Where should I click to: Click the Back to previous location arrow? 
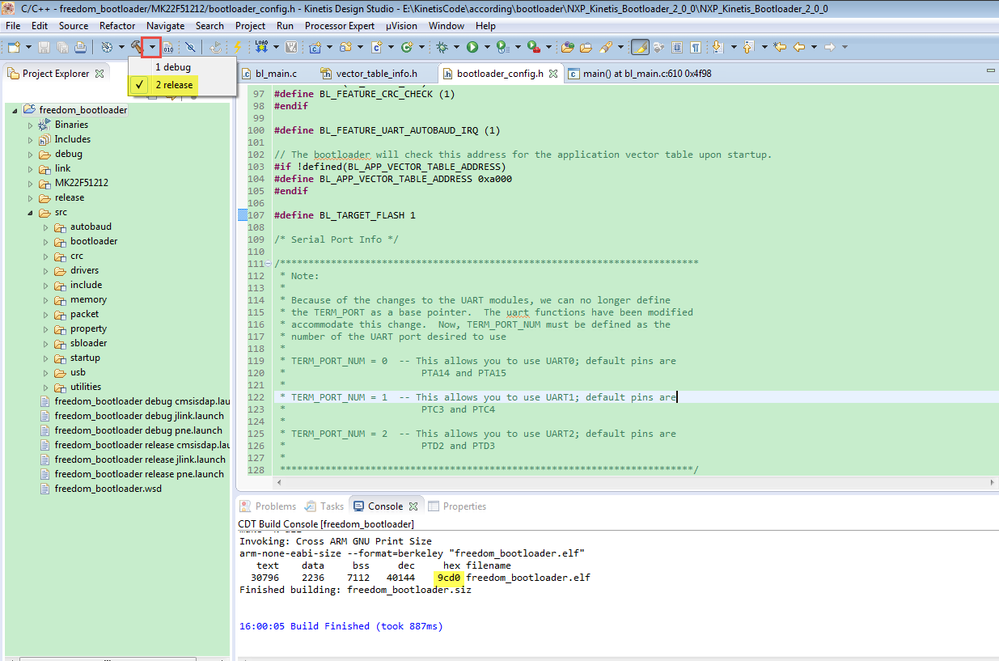[799, 47]
